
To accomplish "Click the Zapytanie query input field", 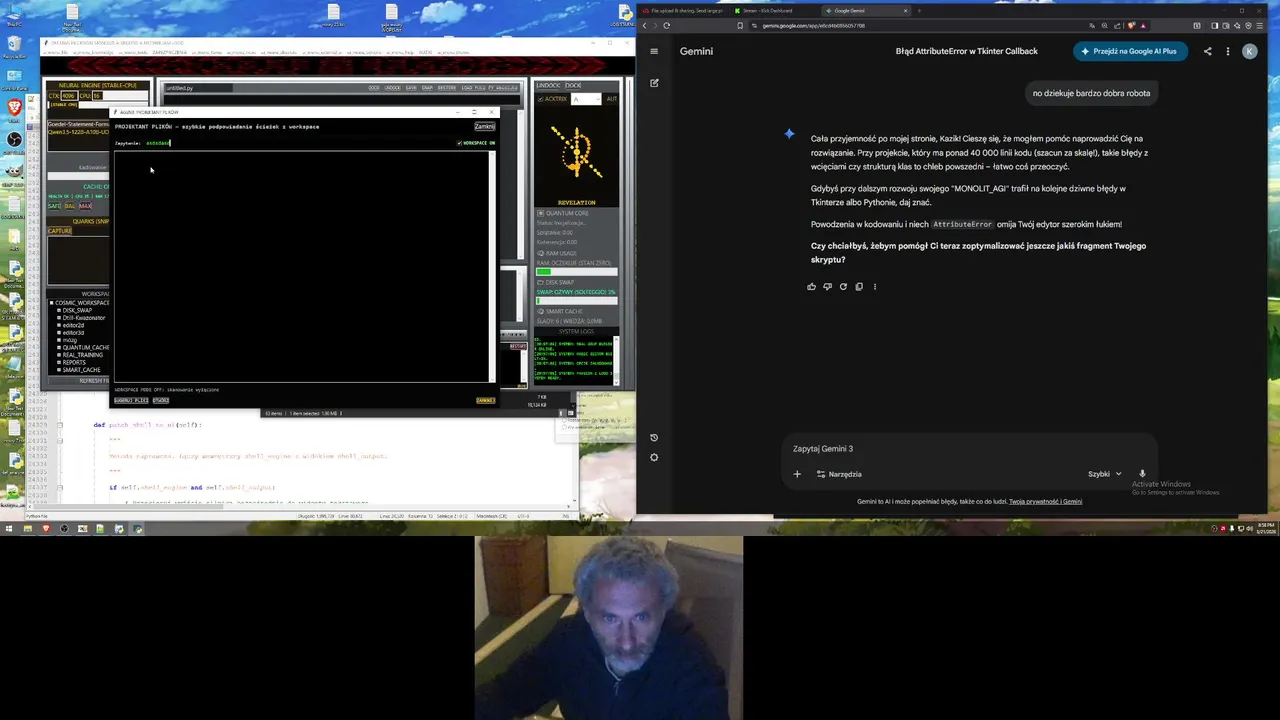I will (x=298, y=143).
